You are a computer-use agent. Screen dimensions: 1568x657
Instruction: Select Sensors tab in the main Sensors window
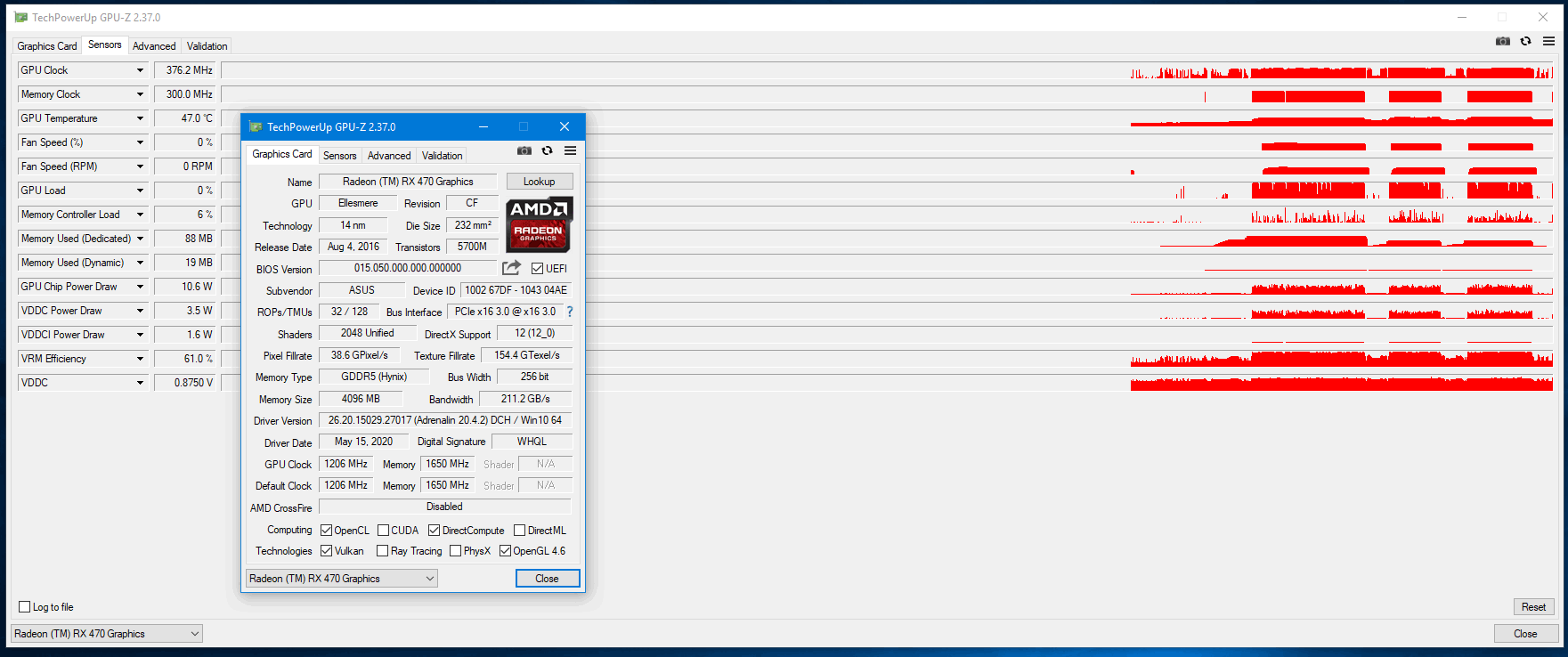[x=105, y=45]
